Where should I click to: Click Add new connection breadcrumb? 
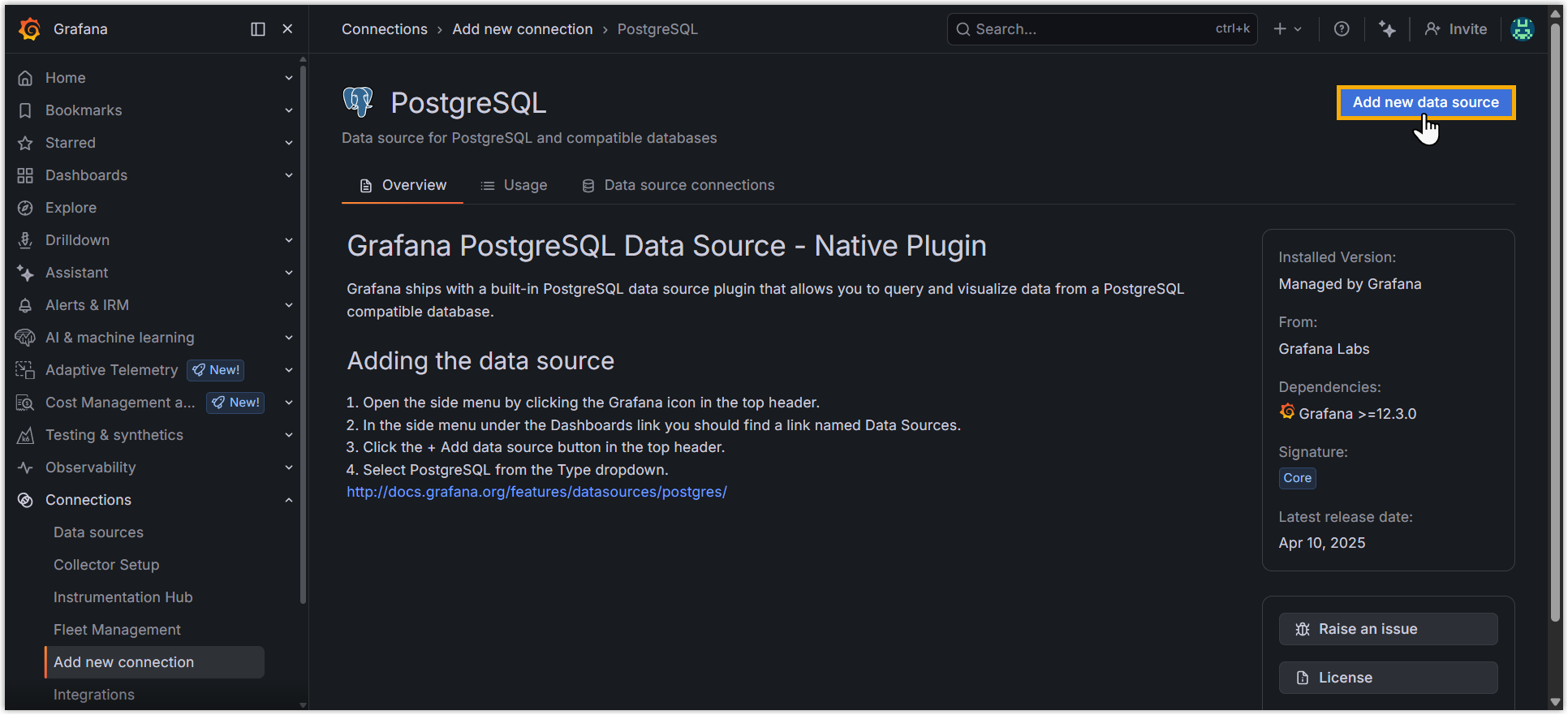(x=523, y=29)
